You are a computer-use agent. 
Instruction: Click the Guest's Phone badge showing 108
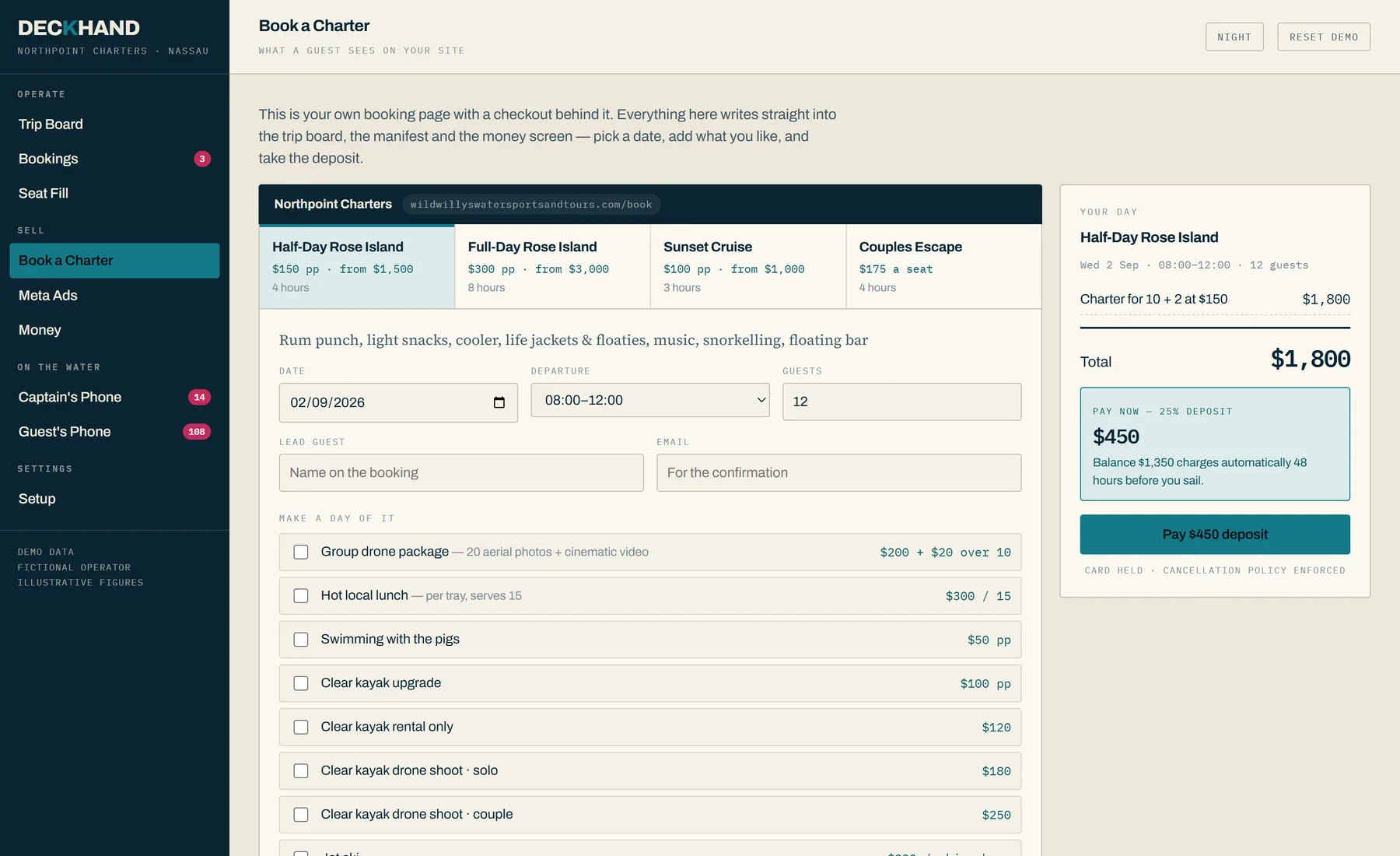[197, 432]
